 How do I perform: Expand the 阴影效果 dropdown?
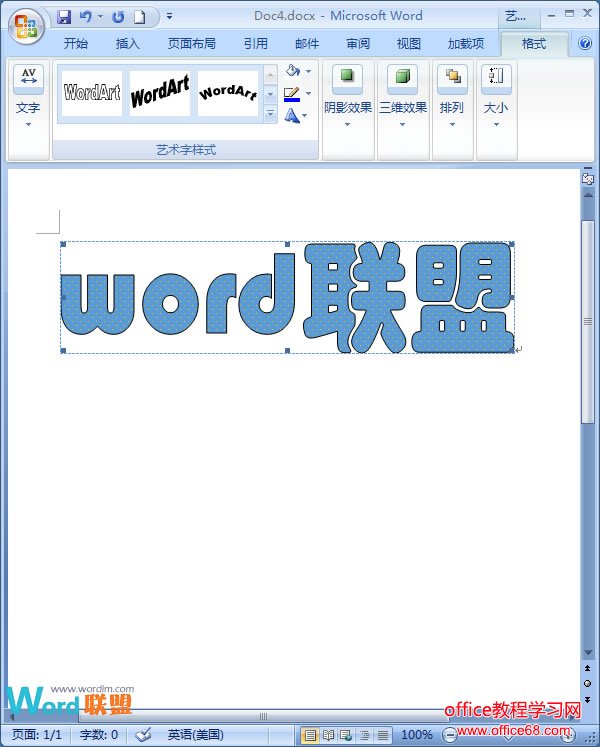coord(347,125)
